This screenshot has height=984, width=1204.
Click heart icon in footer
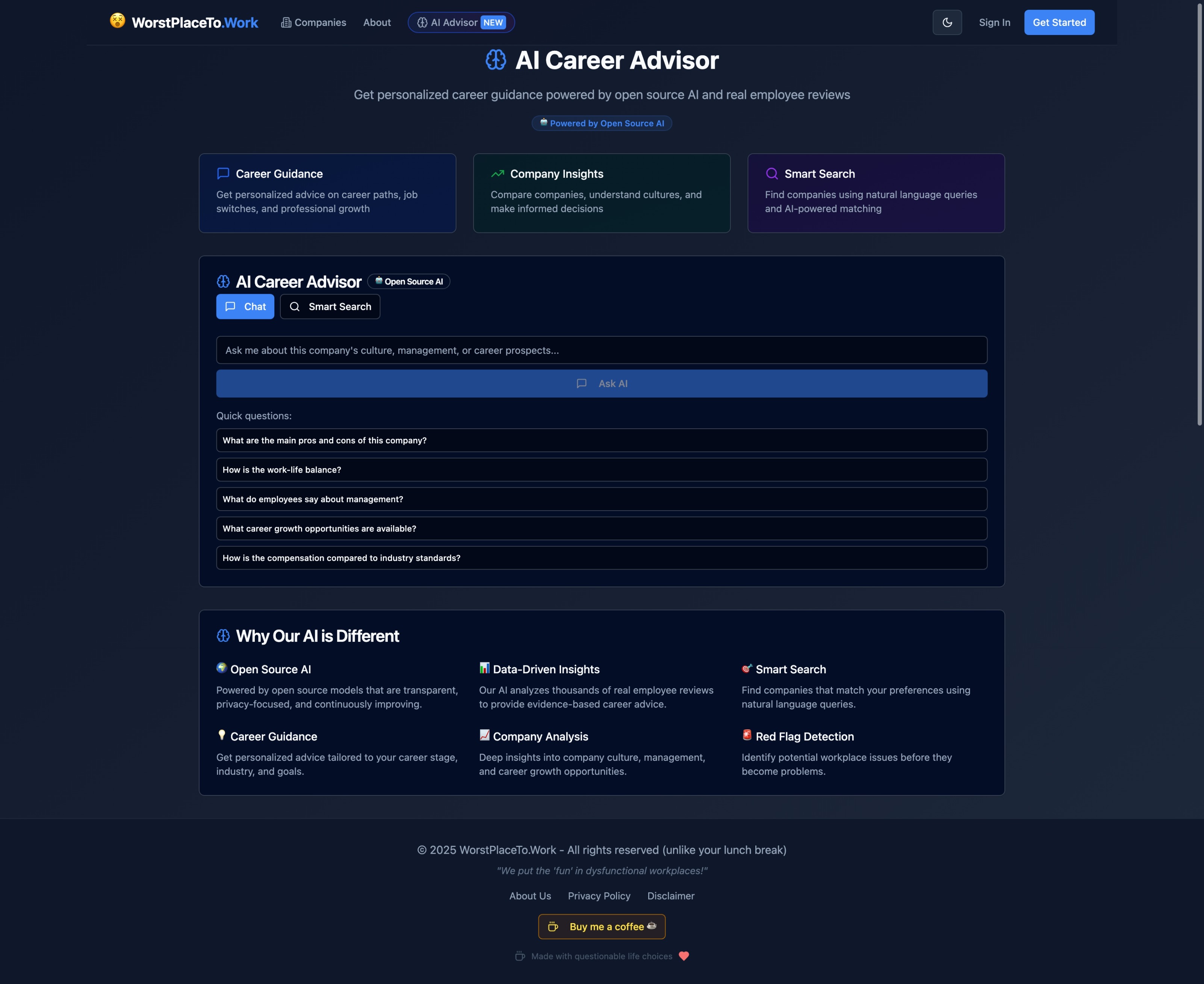pyautogui.click(x=684, y=956)
